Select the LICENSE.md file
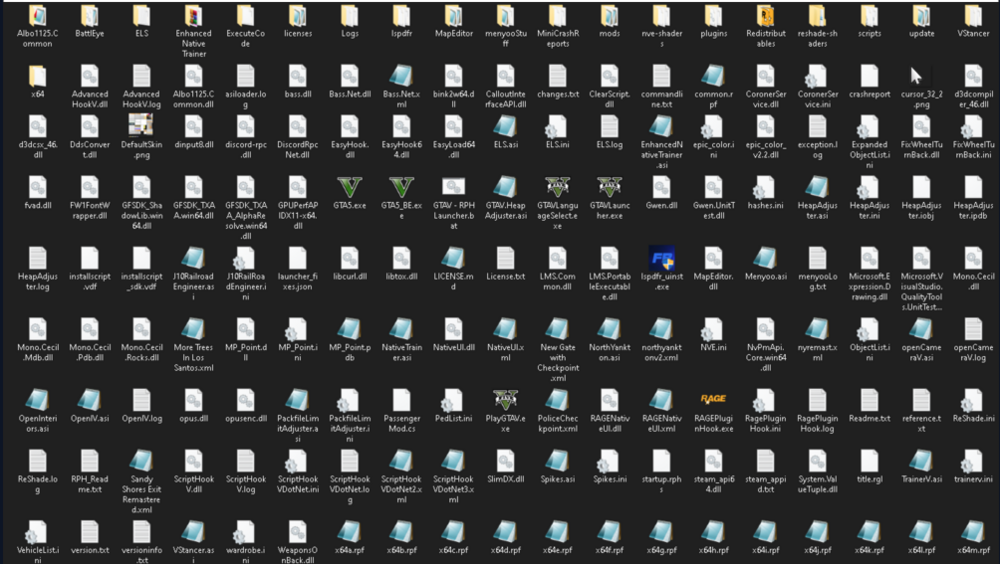This screenshot has width=1000, height=564. pos(453,258)
